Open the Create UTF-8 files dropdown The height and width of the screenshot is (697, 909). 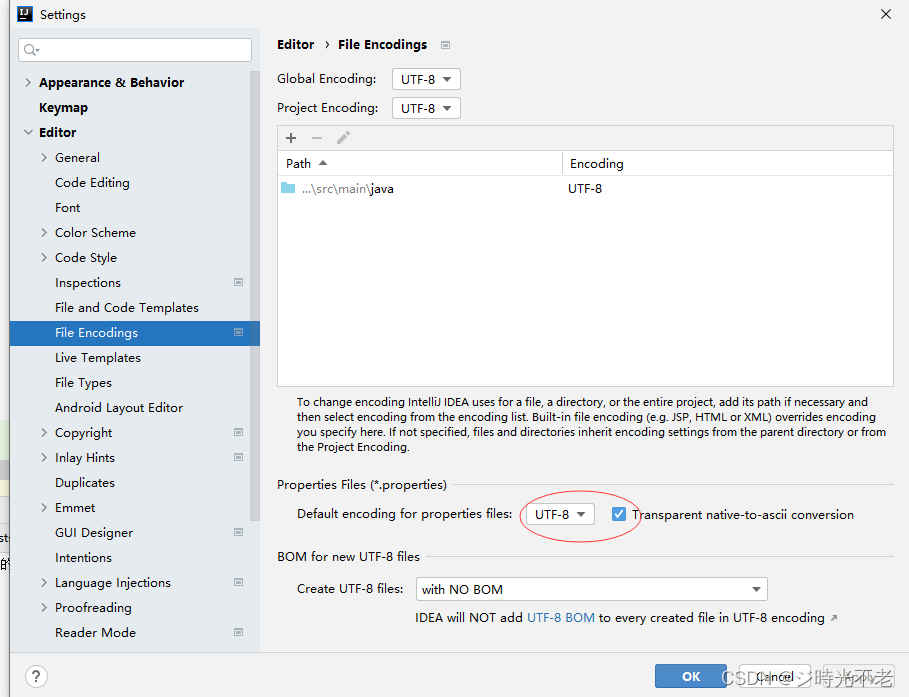click(591, 589)
